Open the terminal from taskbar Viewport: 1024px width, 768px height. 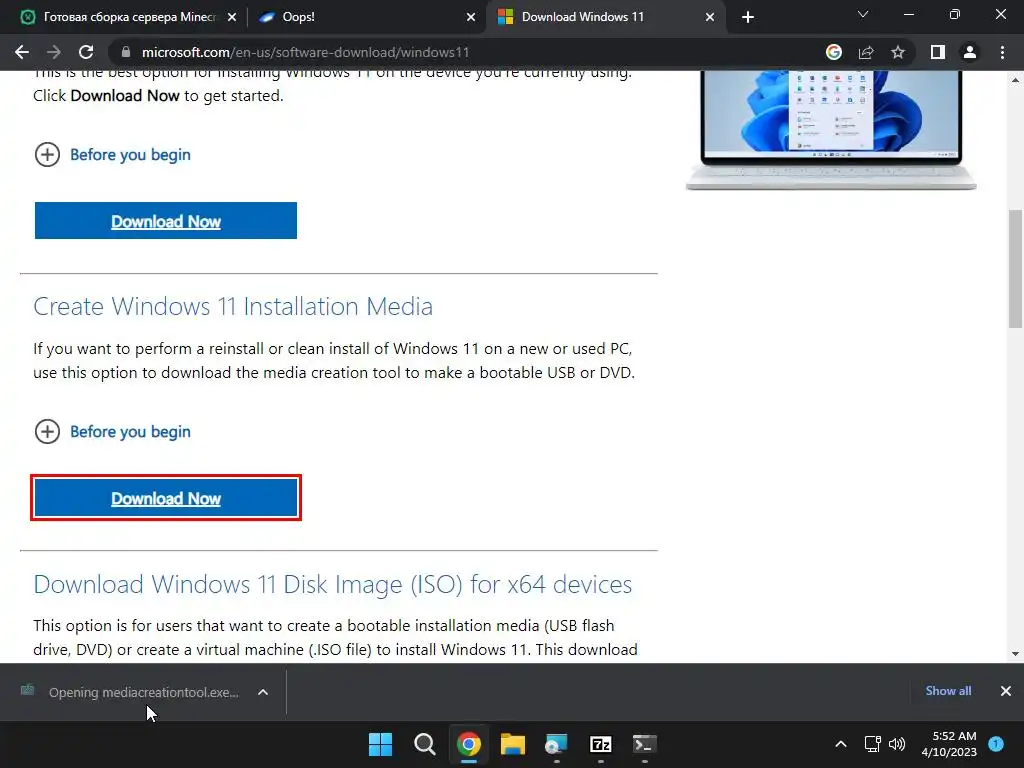tap(645, 744)
